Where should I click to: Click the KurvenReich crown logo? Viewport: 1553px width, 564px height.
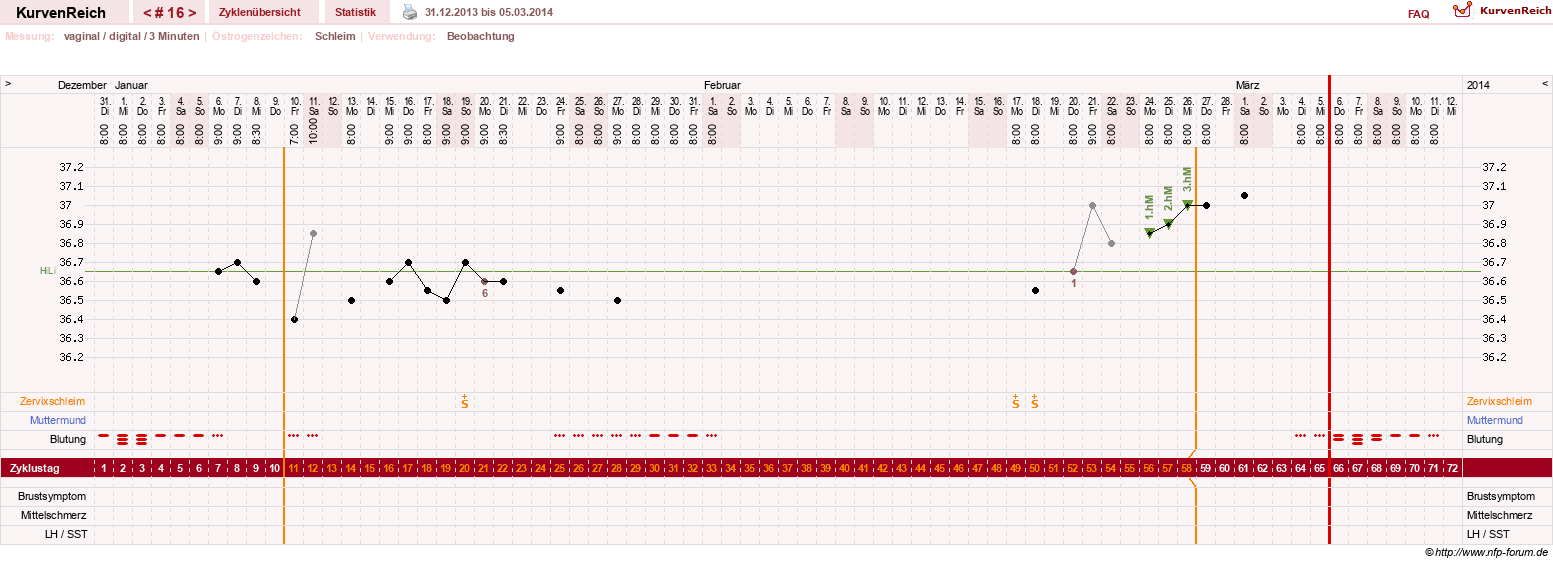click(1463, 11)
